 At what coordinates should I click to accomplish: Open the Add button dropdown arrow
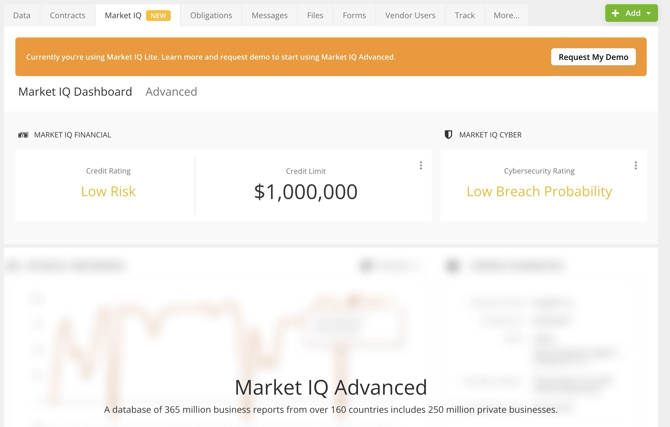point(649,13)
